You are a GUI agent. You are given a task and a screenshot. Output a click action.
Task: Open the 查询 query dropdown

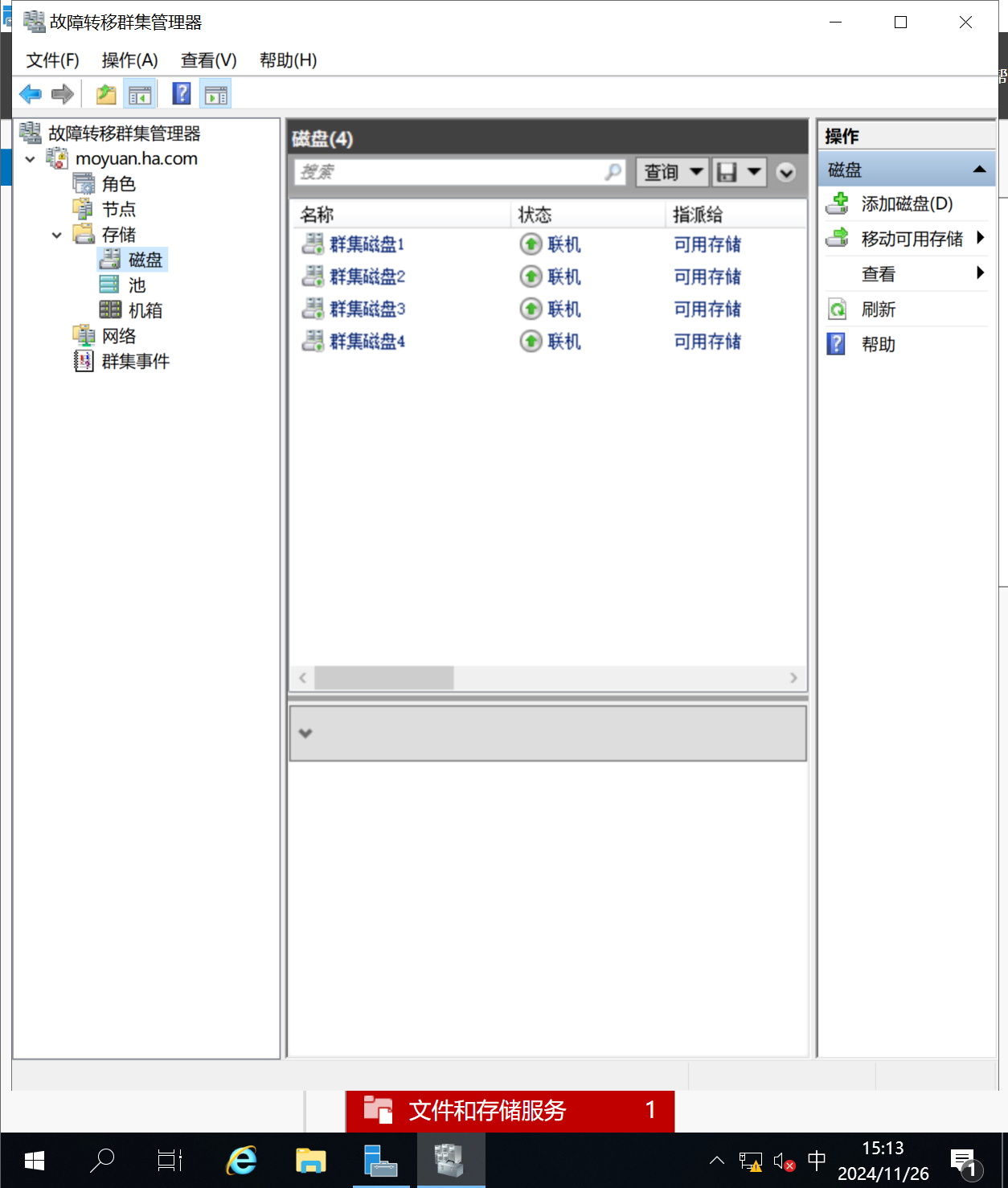(x=673, y=172)
